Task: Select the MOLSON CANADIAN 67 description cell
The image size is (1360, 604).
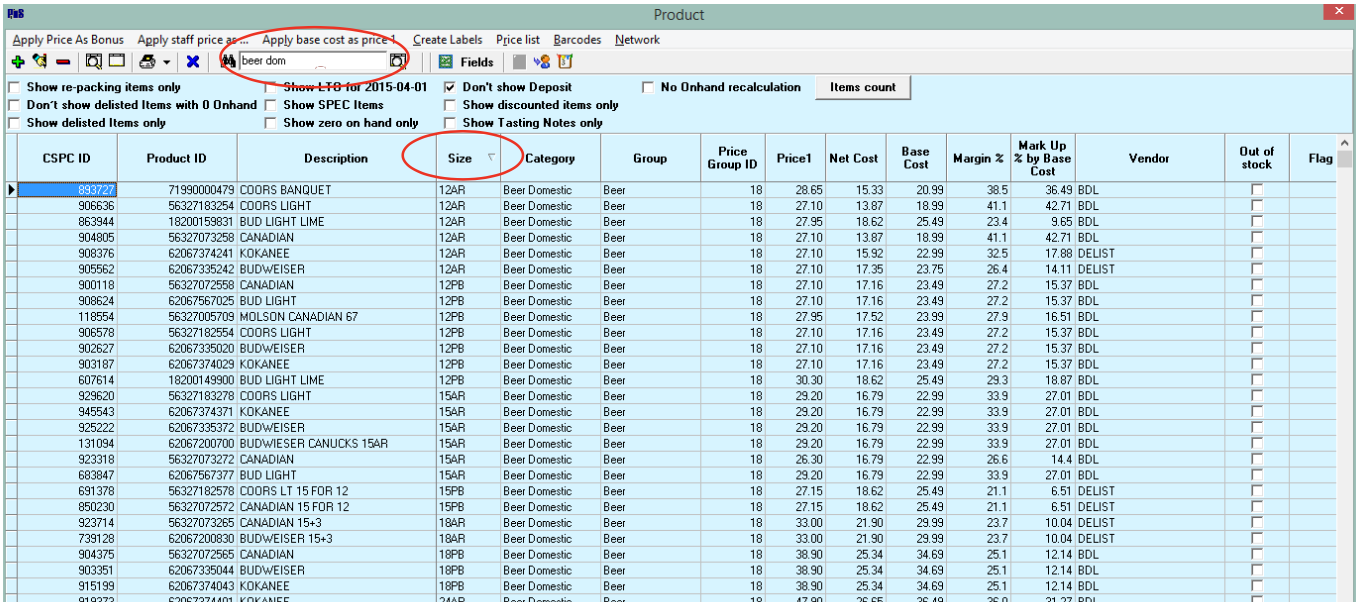Action: (336, 317)
